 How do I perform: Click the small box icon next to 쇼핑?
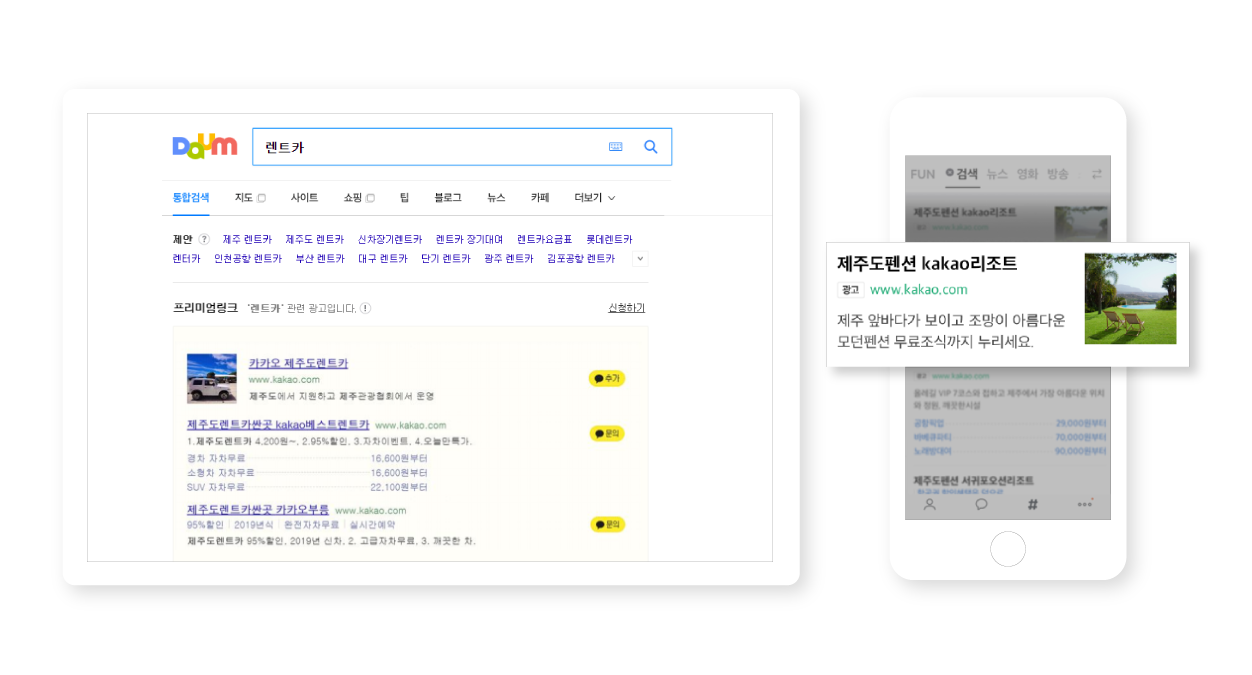370,198
